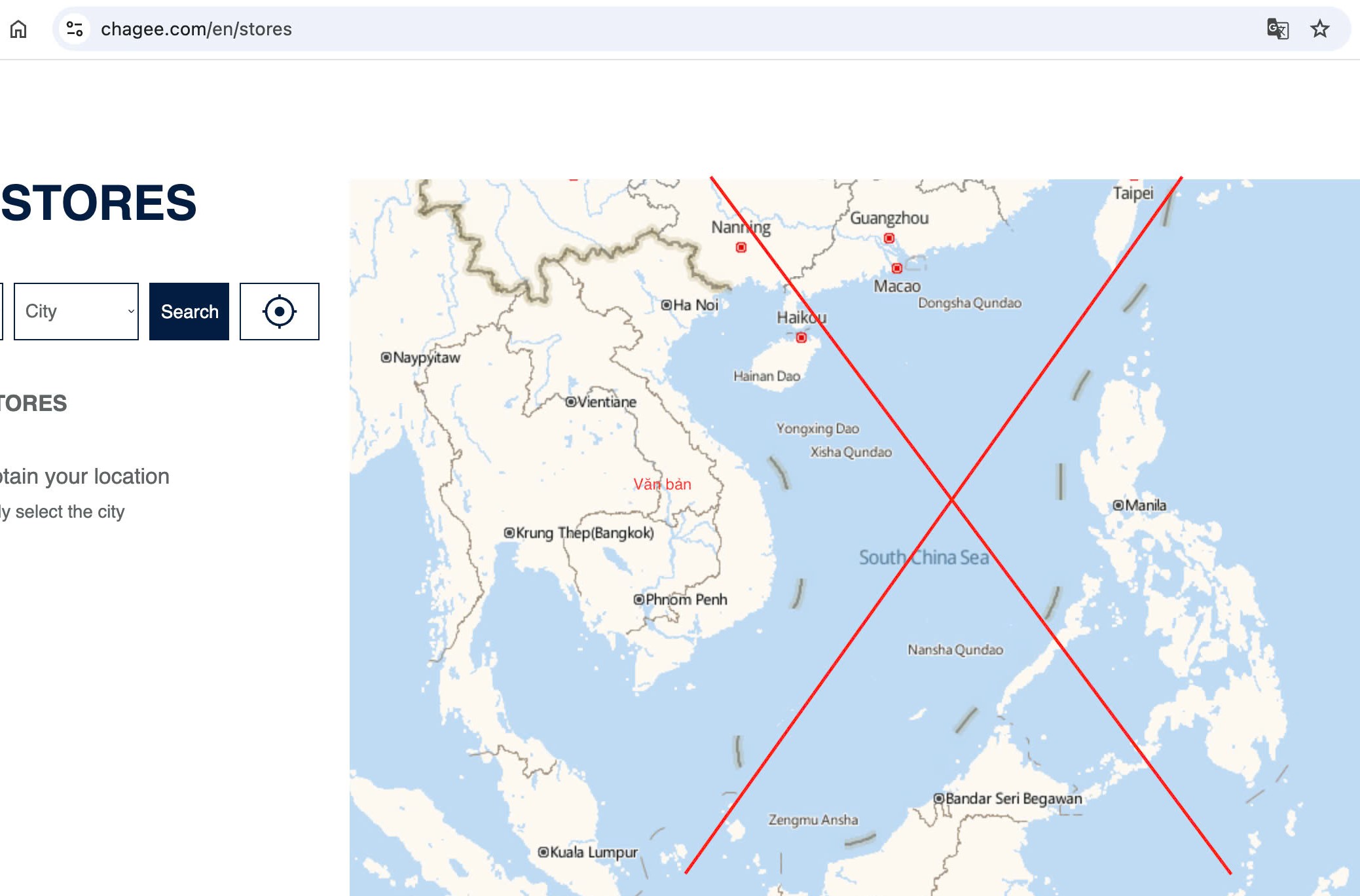Viewport: 1360px width, 896px height.
Task: Click the Kuala Lumpur capital marker
Action: 543,852
